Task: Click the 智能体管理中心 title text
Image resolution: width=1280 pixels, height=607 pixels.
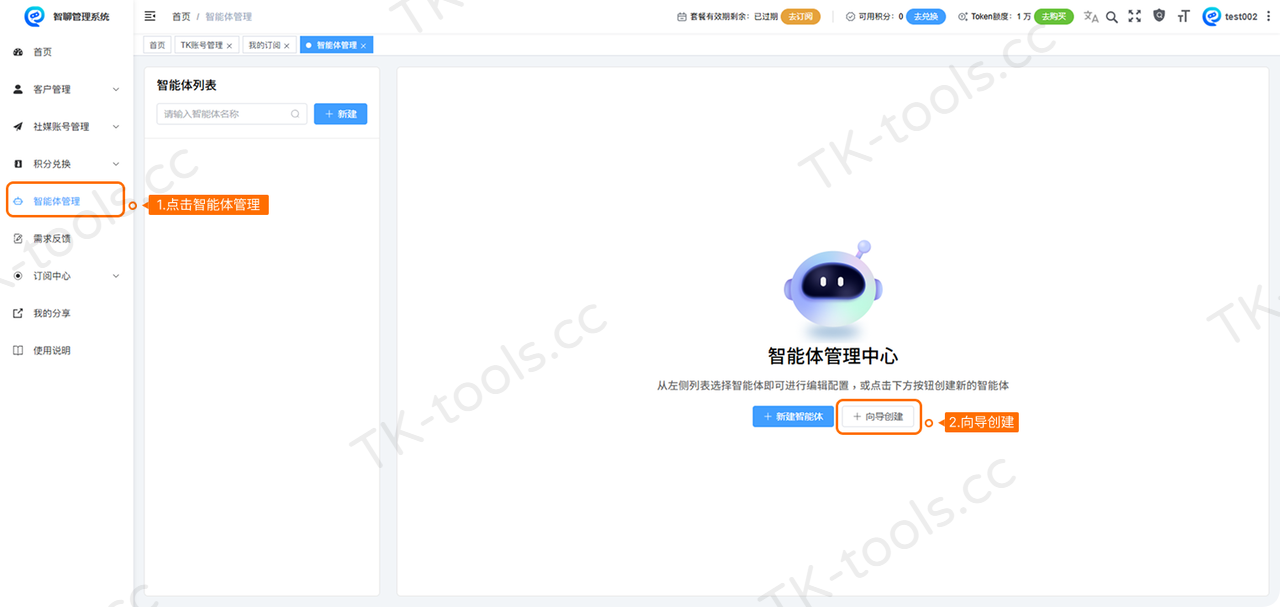Action: coord(832,355)
